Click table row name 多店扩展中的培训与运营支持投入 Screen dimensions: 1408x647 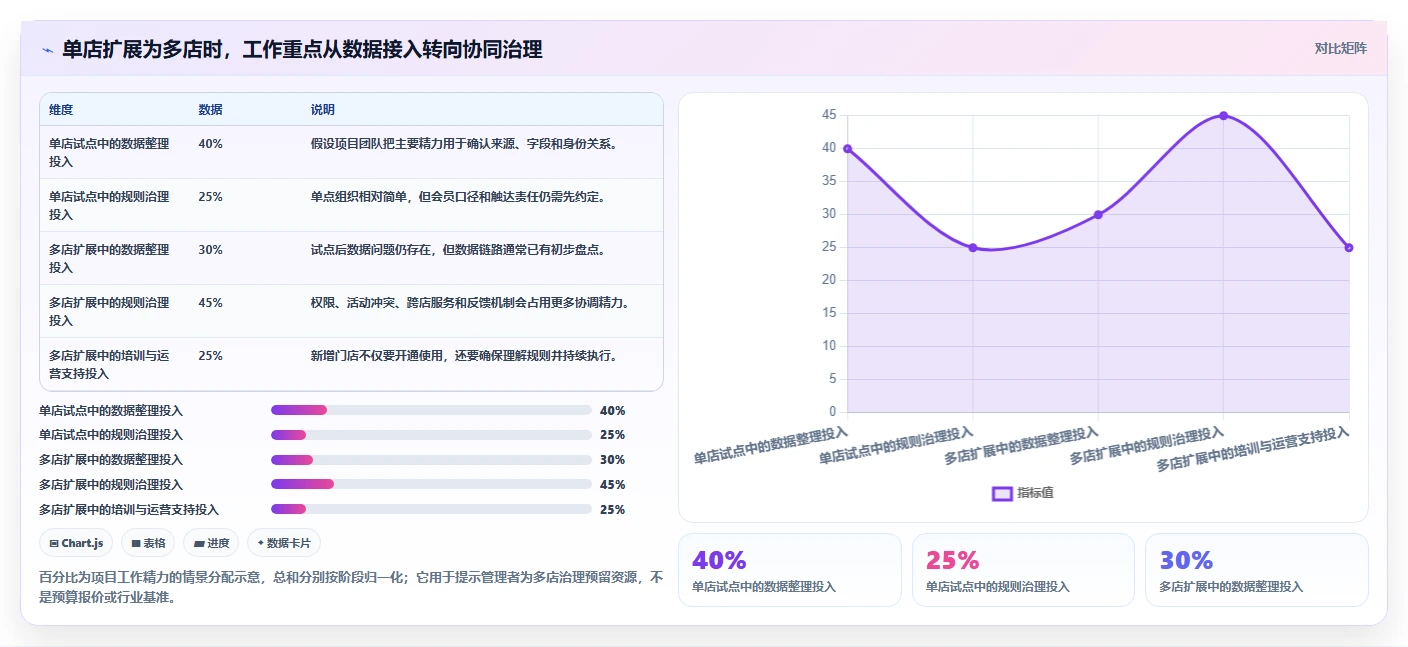(x=109, y=364)
